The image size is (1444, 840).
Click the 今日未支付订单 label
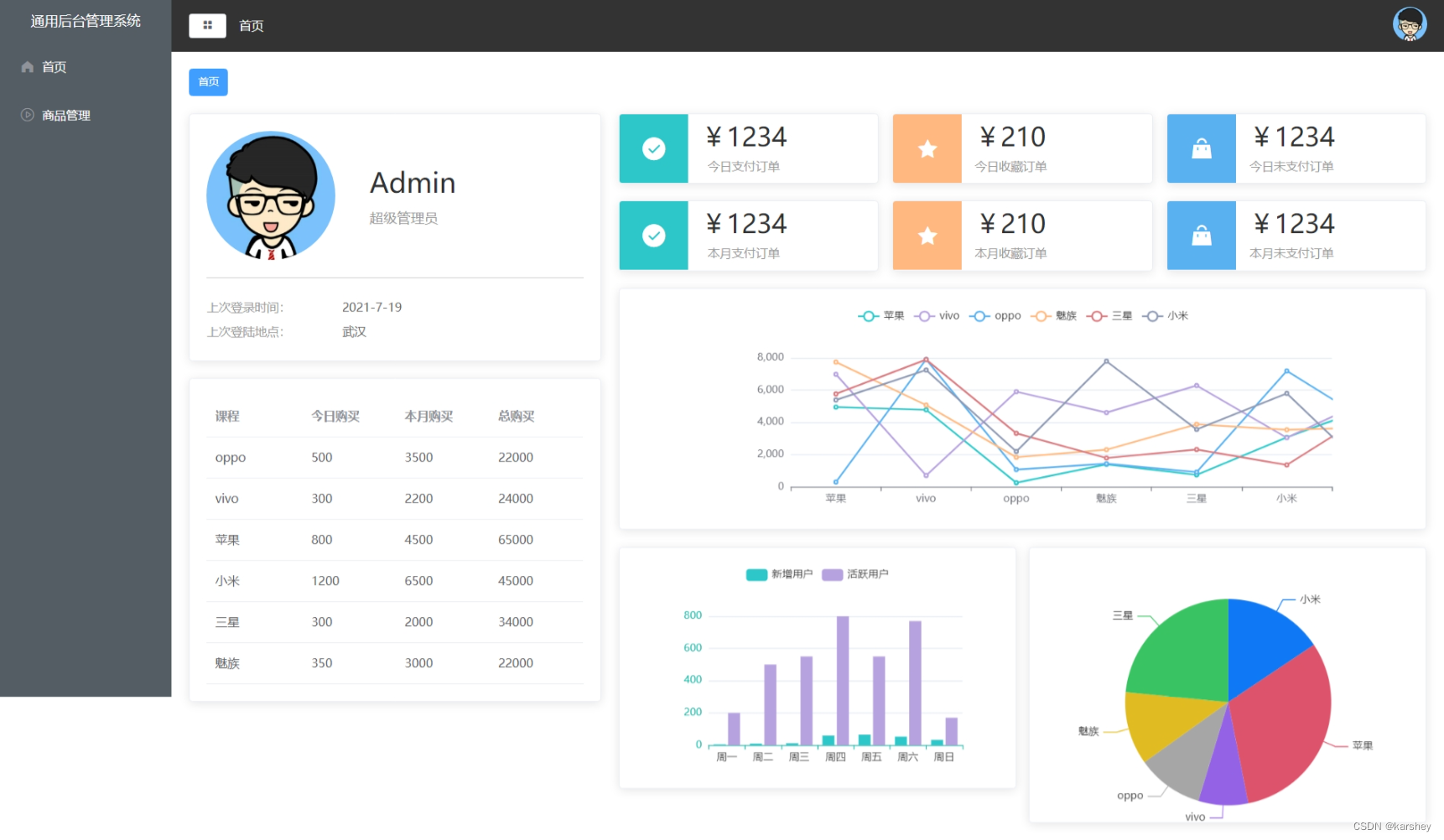1291,167
